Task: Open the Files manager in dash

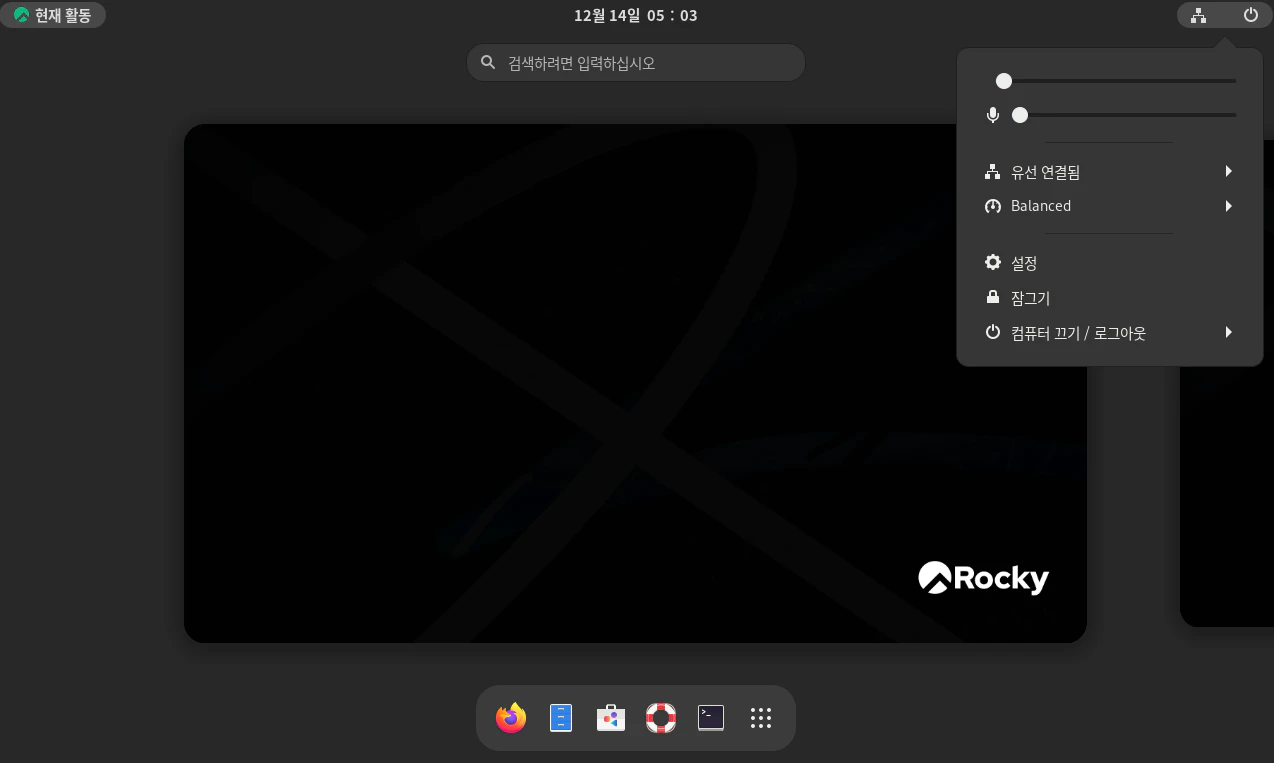Action: 561,718
